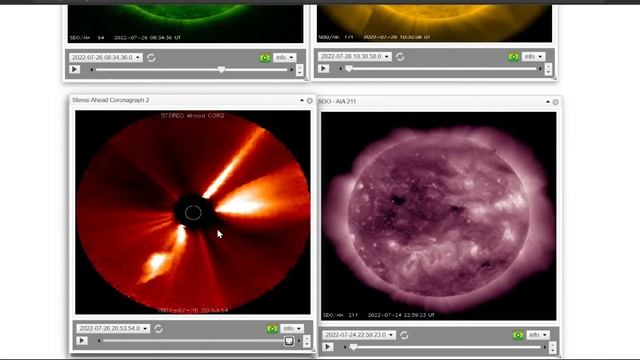Step forward one frame in Stereo COR2 panel
This screenshot has width=640, height=360.
[299, 341]
